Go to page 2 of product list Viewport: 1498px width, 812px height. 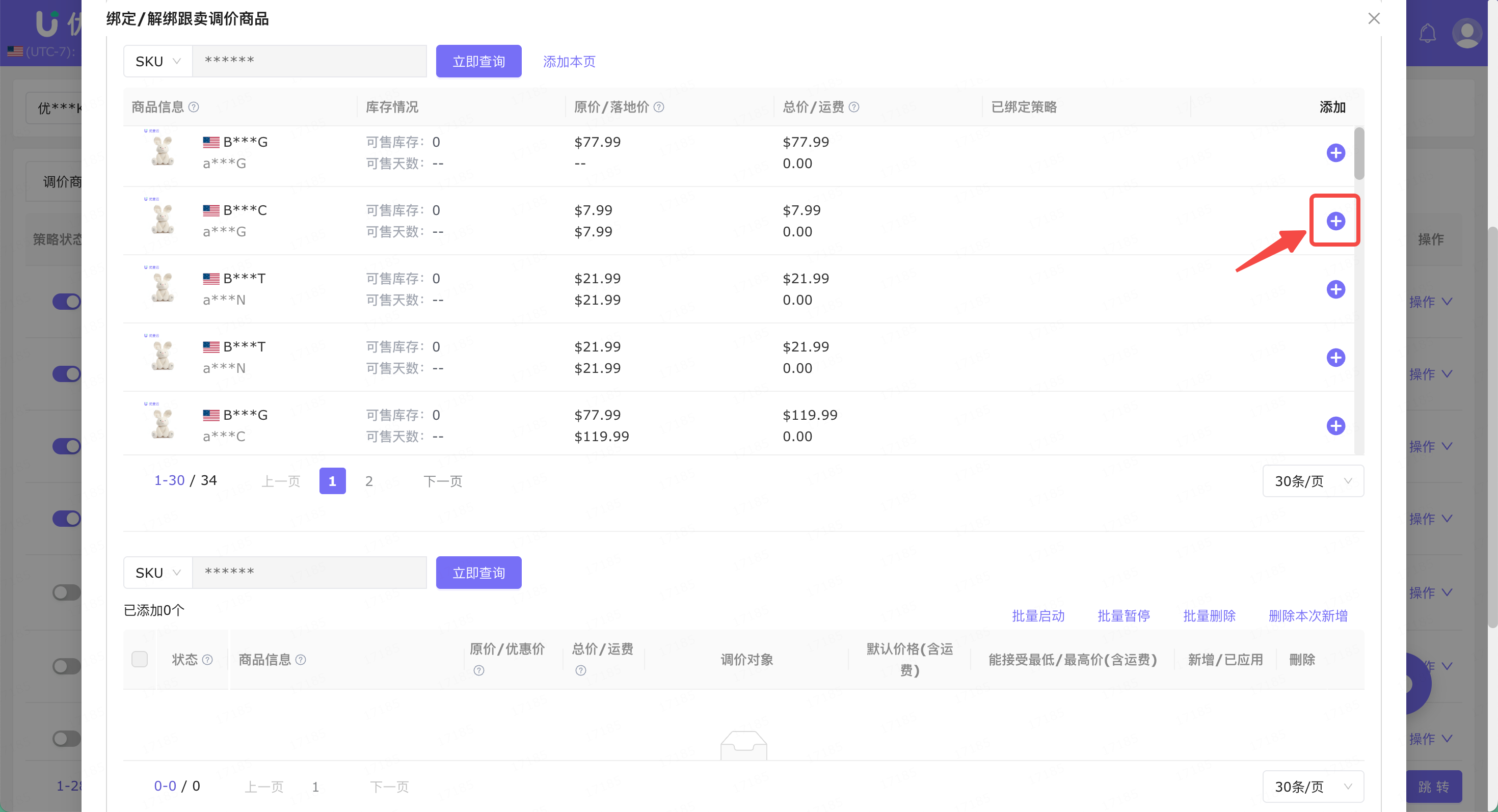pos(369,481)
